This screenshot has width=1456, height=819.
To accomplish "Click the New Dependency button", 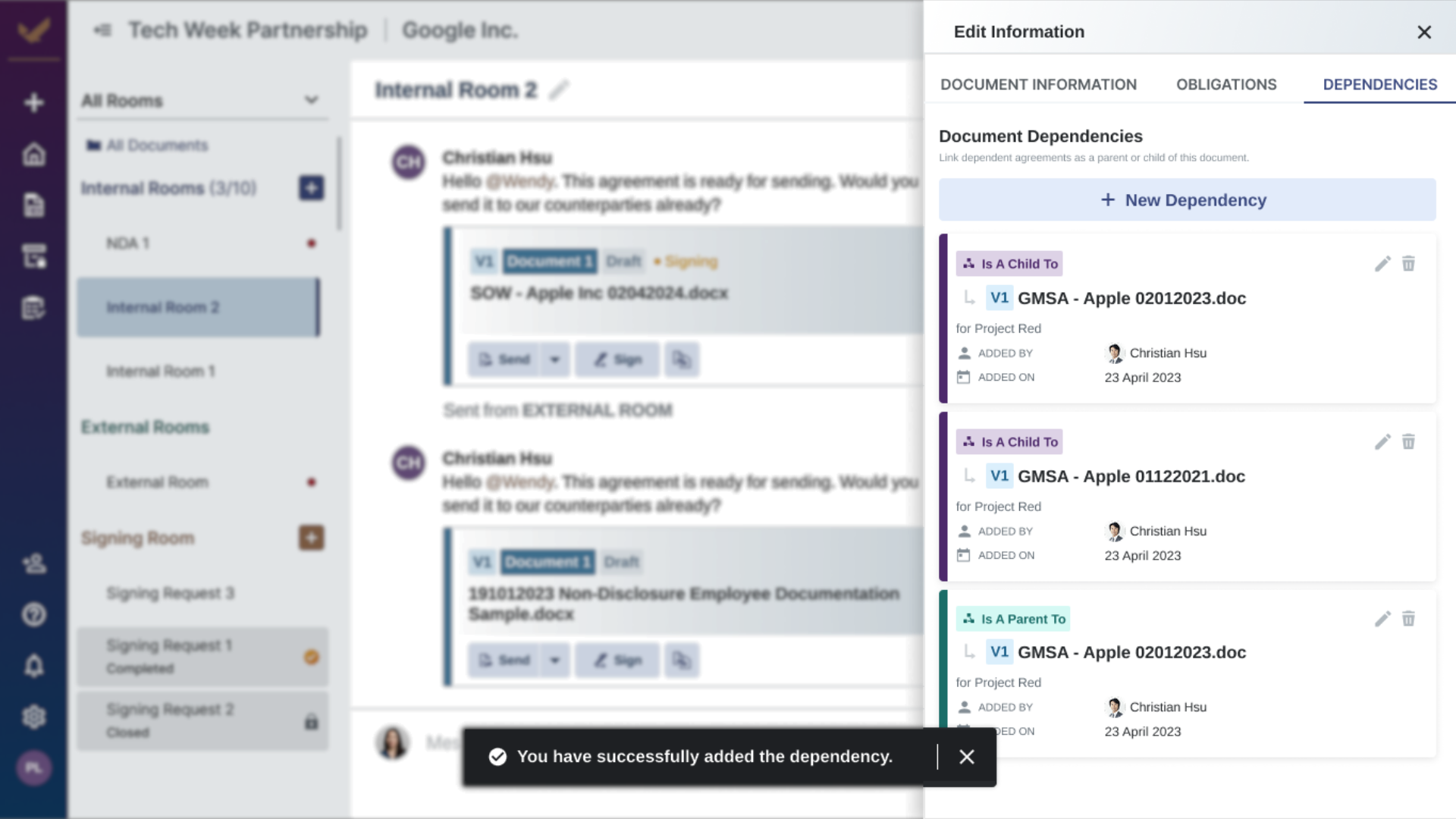I will 1187,200.
